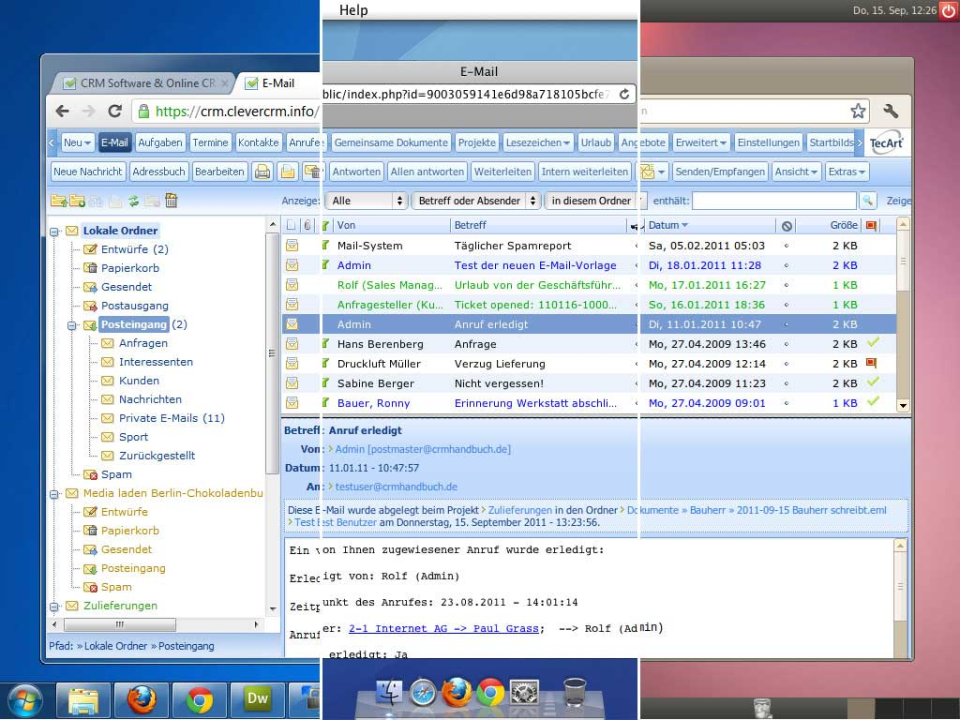Click the Dreamweaver icon in Windows taskbar

click(x=257, y=699)
